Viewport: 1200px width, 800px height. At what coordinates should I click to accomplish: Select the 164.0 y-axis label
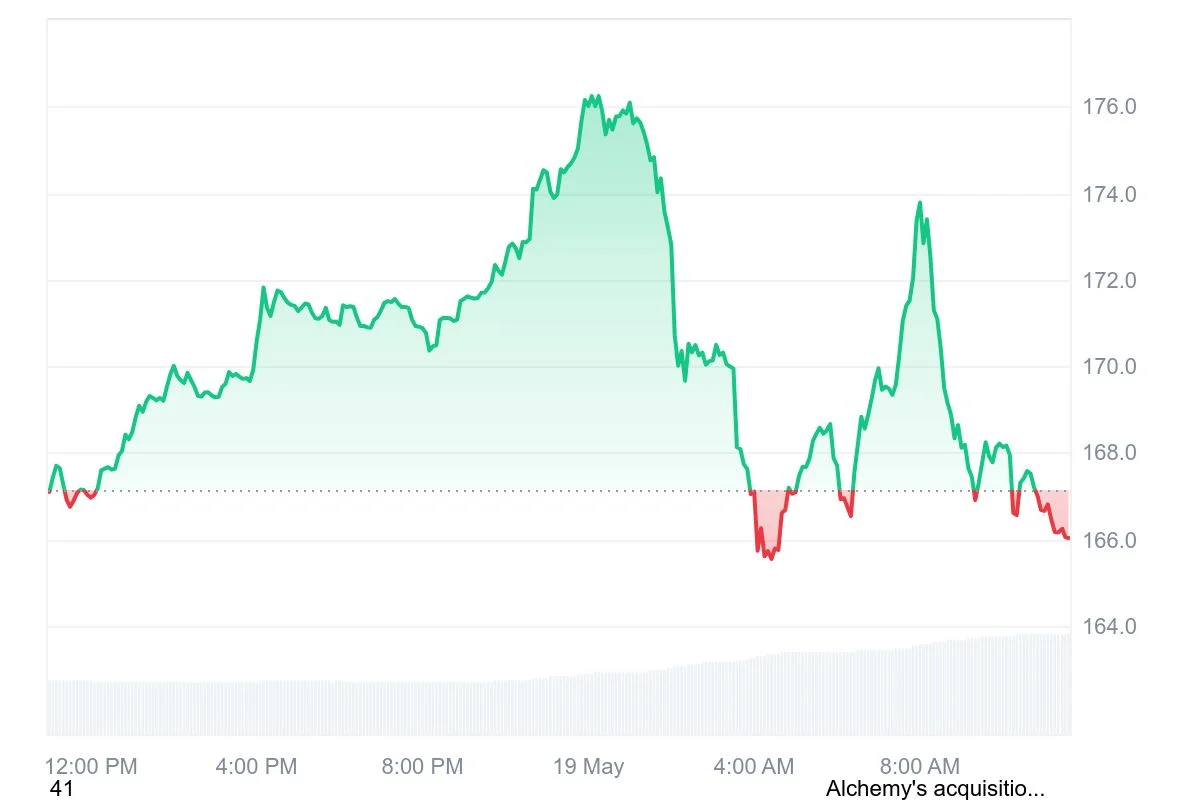(1109, 627)
